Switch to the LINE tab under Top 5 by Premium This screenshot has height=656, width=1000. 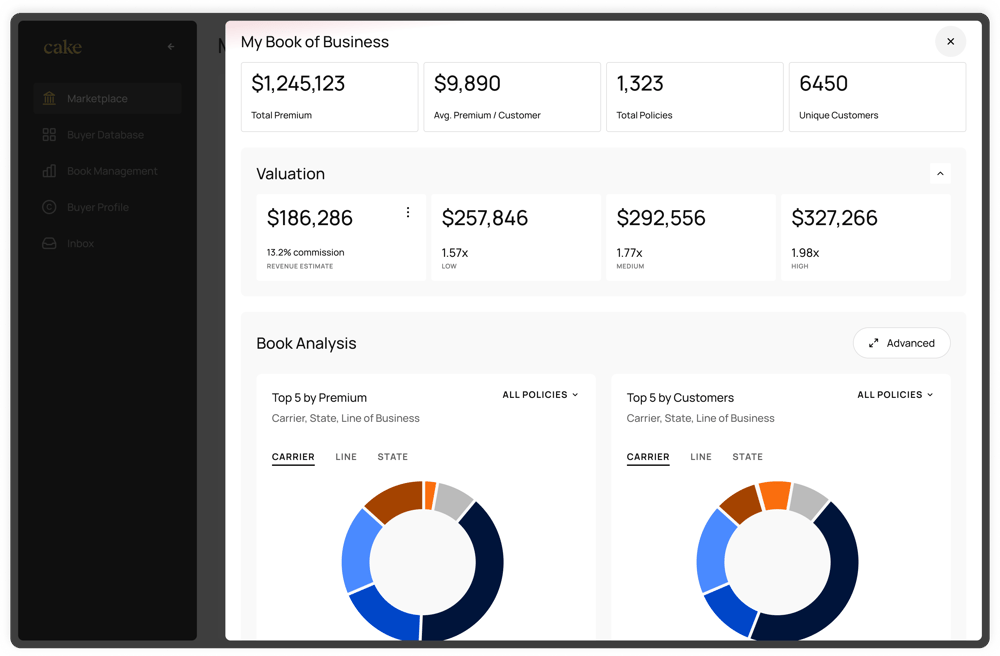pos(346,457)
